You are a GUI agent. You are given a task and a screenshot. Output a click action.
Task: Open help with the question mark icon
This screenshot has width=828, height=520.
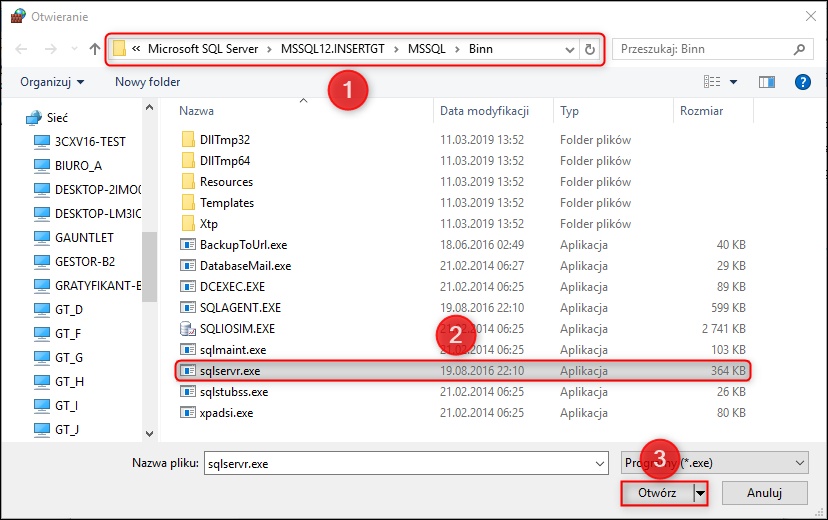803,82
